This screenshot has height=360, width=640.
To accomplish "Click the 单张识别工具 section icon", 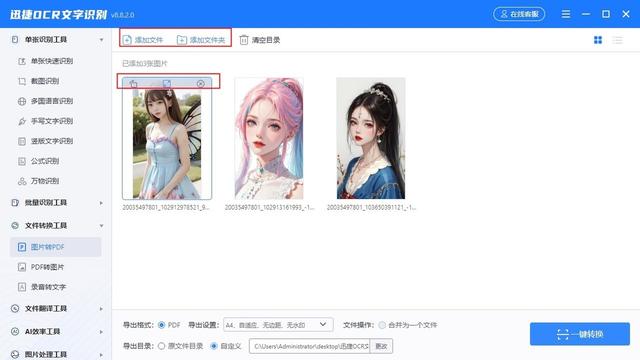I will click(15, 40).
